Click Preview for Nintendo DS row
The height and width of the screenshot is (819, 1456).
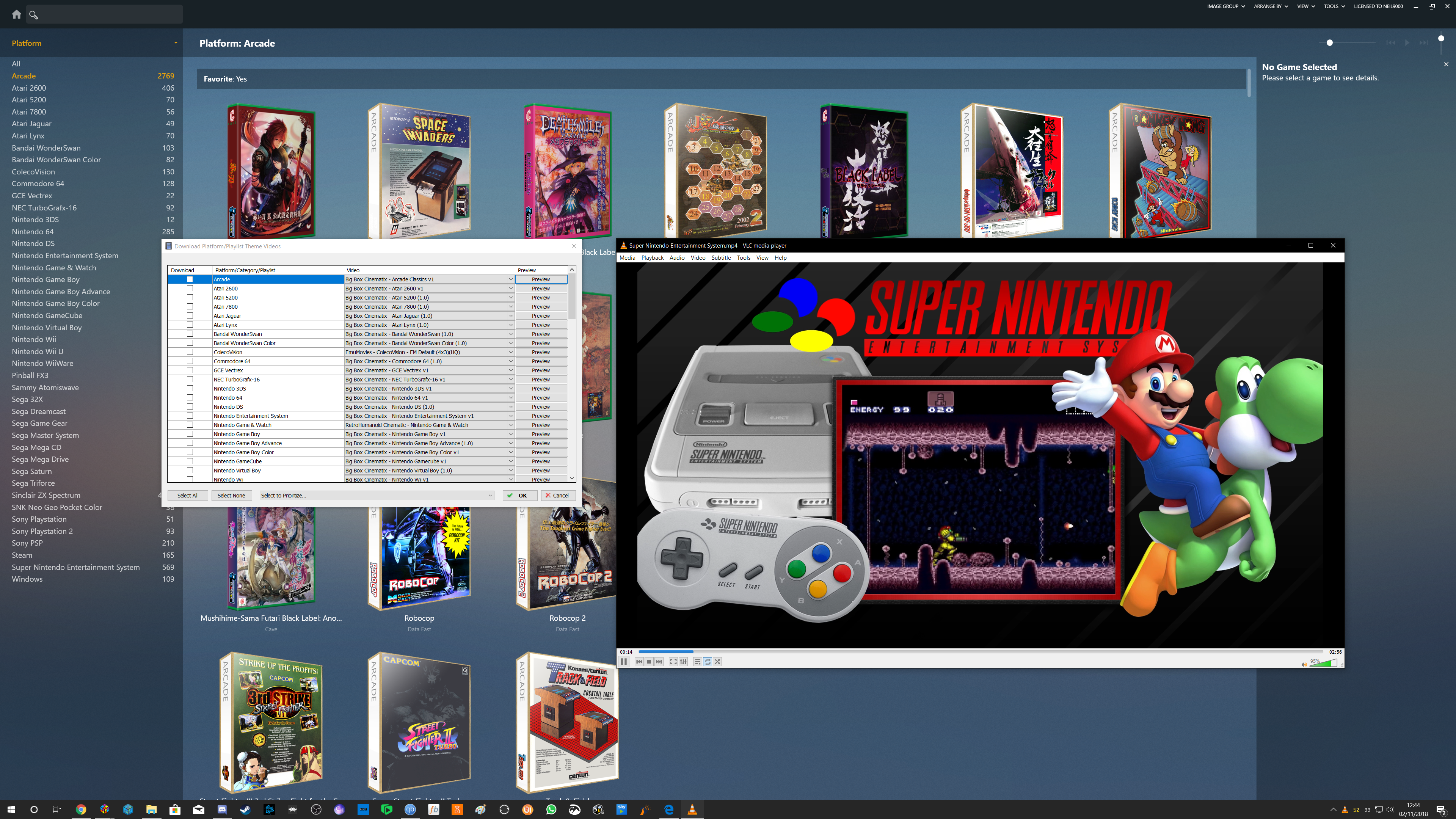pyautogui.click(x=541, y=407)
